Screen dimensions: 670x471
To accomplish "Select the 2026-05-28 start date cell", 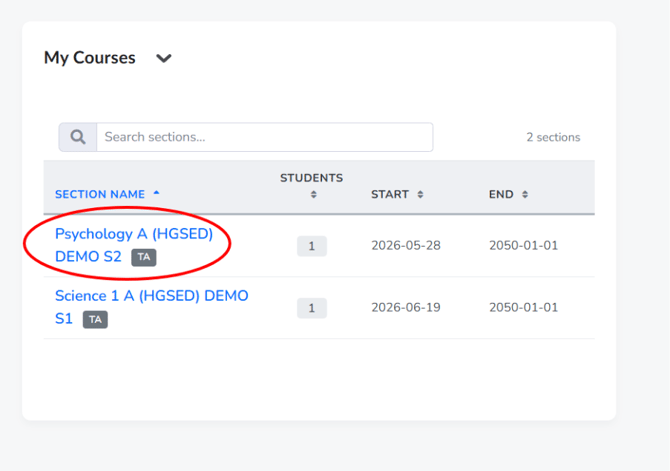I will (406, 246).
